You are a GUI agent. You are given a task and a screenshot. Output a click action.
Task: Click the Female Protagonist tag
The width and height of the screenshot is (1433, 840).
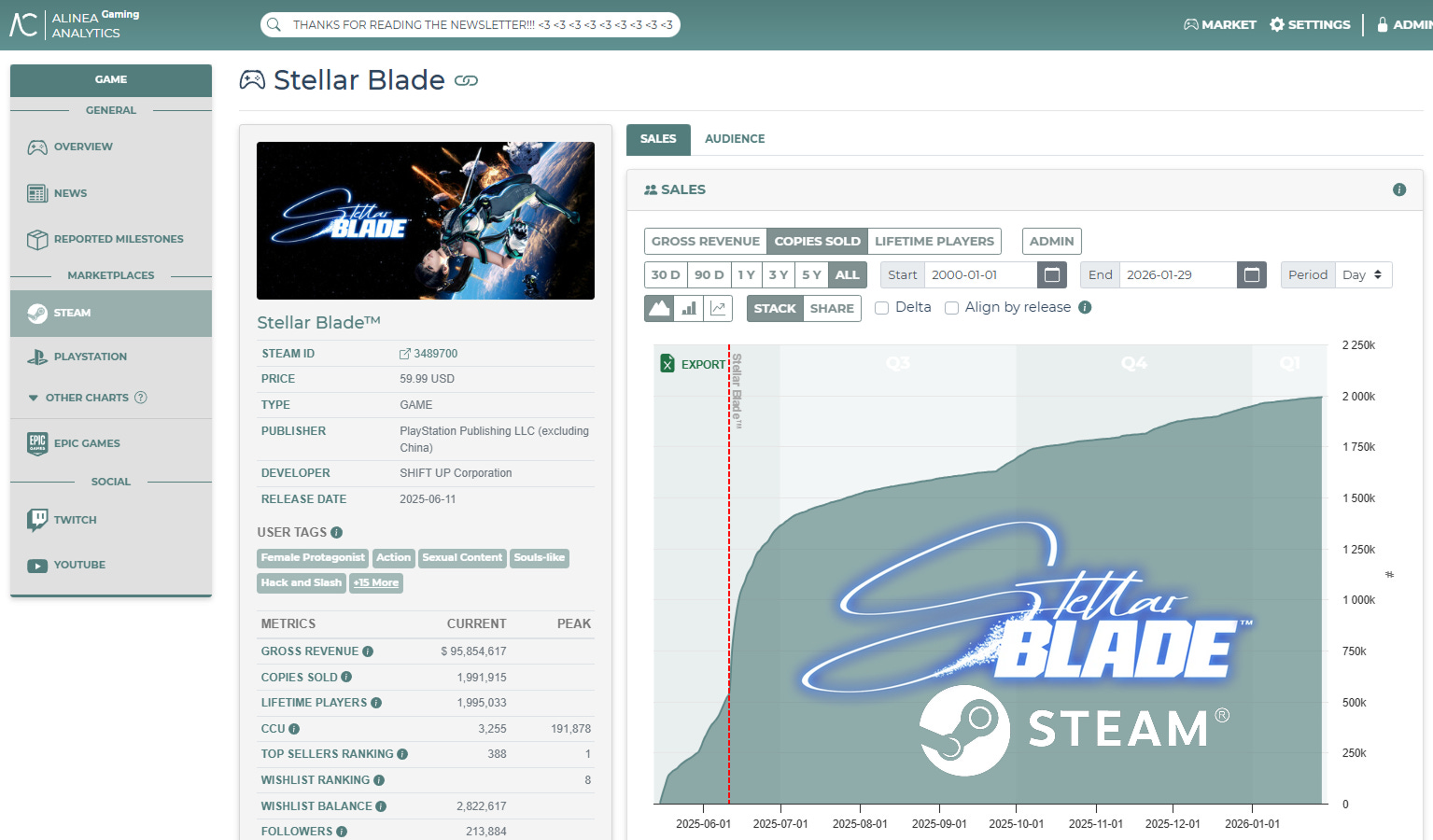[x=313, y=558]
